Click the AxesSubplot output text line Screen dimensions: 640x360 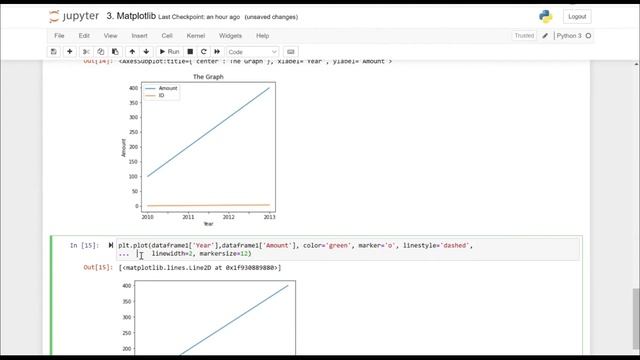[x=255, y=62]
